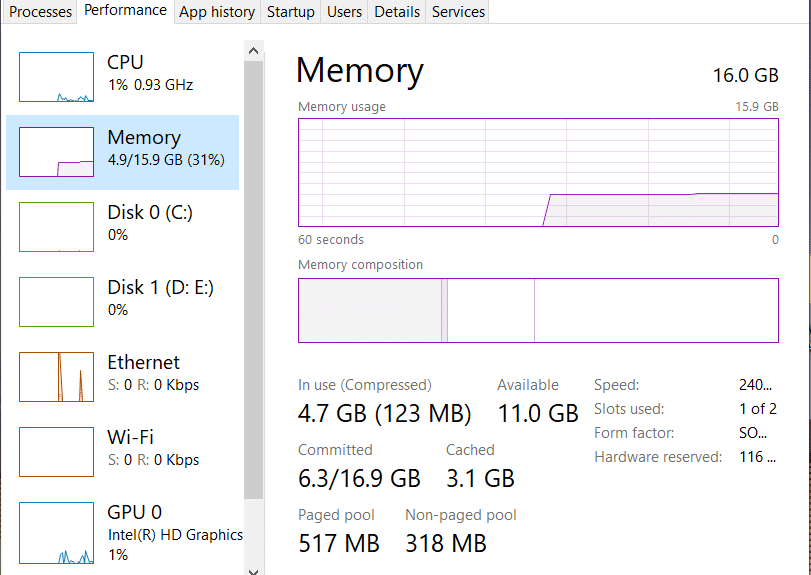
Task: Open the Details tab
Action: click(397, 12)
